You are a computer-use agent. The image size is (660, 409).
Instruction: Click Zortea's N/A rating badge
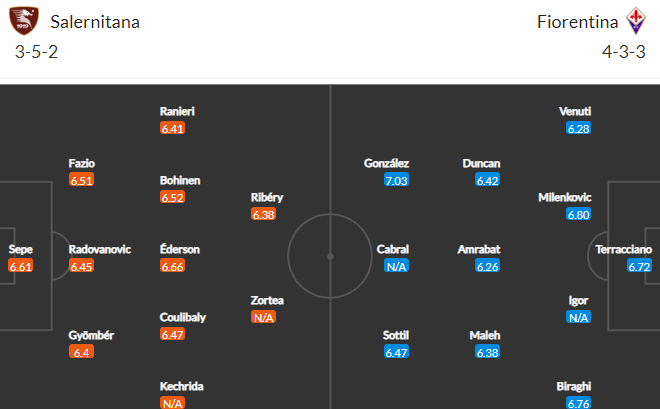click(x=263, y=317)
